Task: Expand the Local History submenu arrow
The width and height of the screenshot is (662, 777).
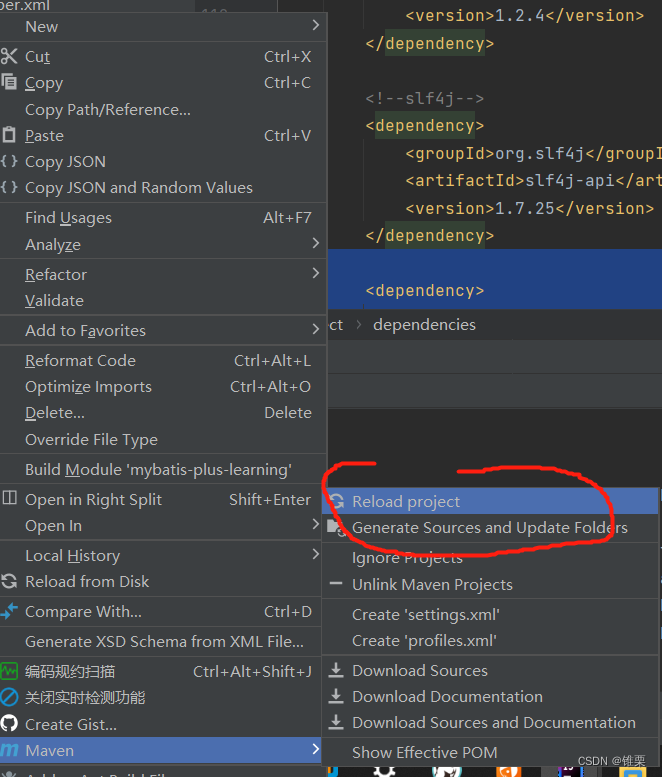Action: (x=316, y=554)
